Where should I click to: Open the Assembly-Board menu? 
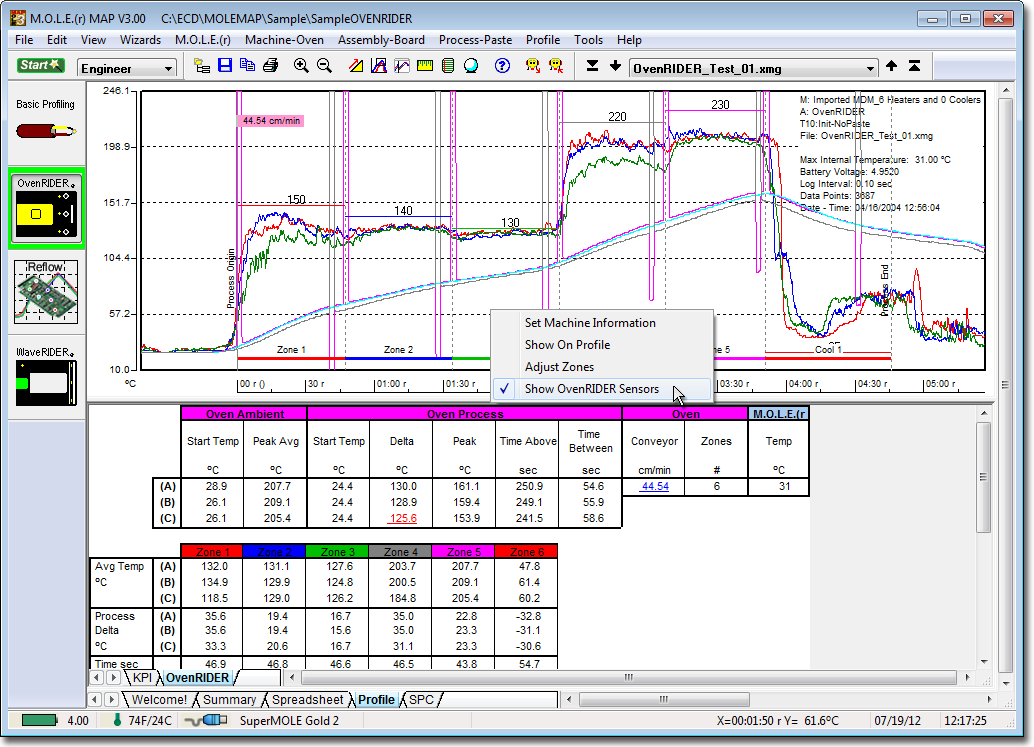click(381, 40)
